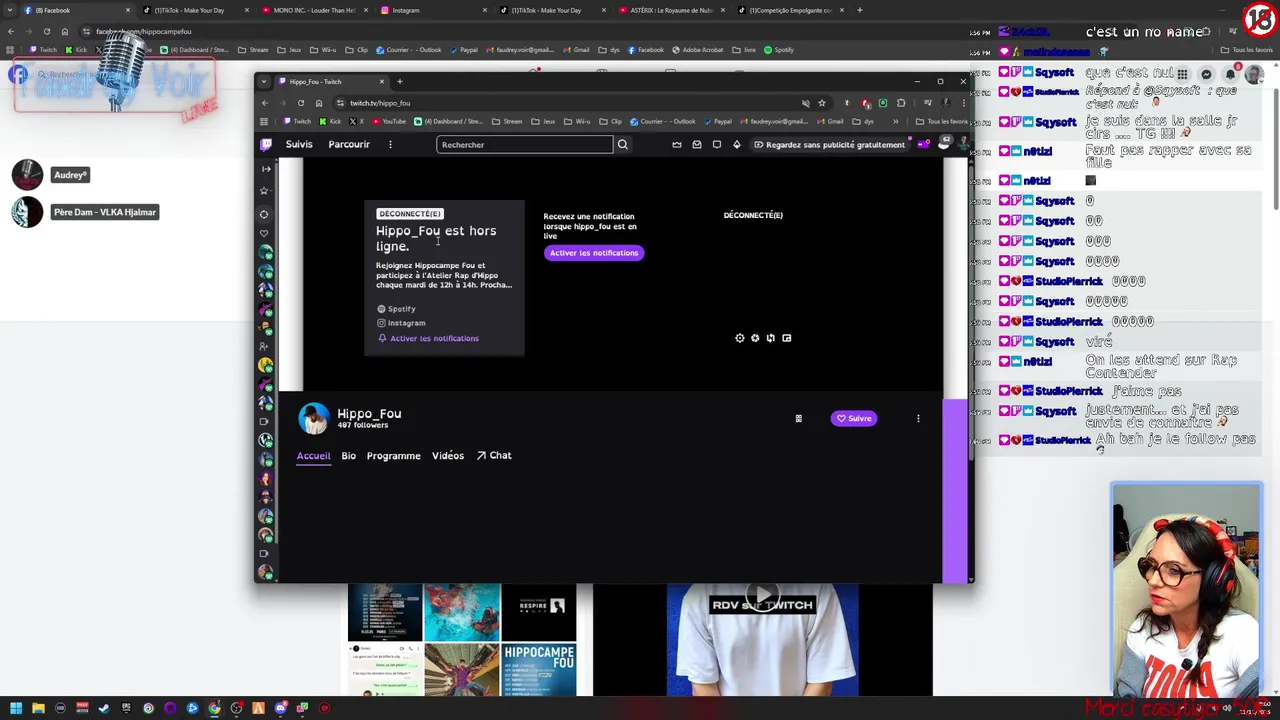Switch to the ASTÉRIX tab in background browser
The height and width of the screenshot is (720, 1280).
[x=672, y=10]
